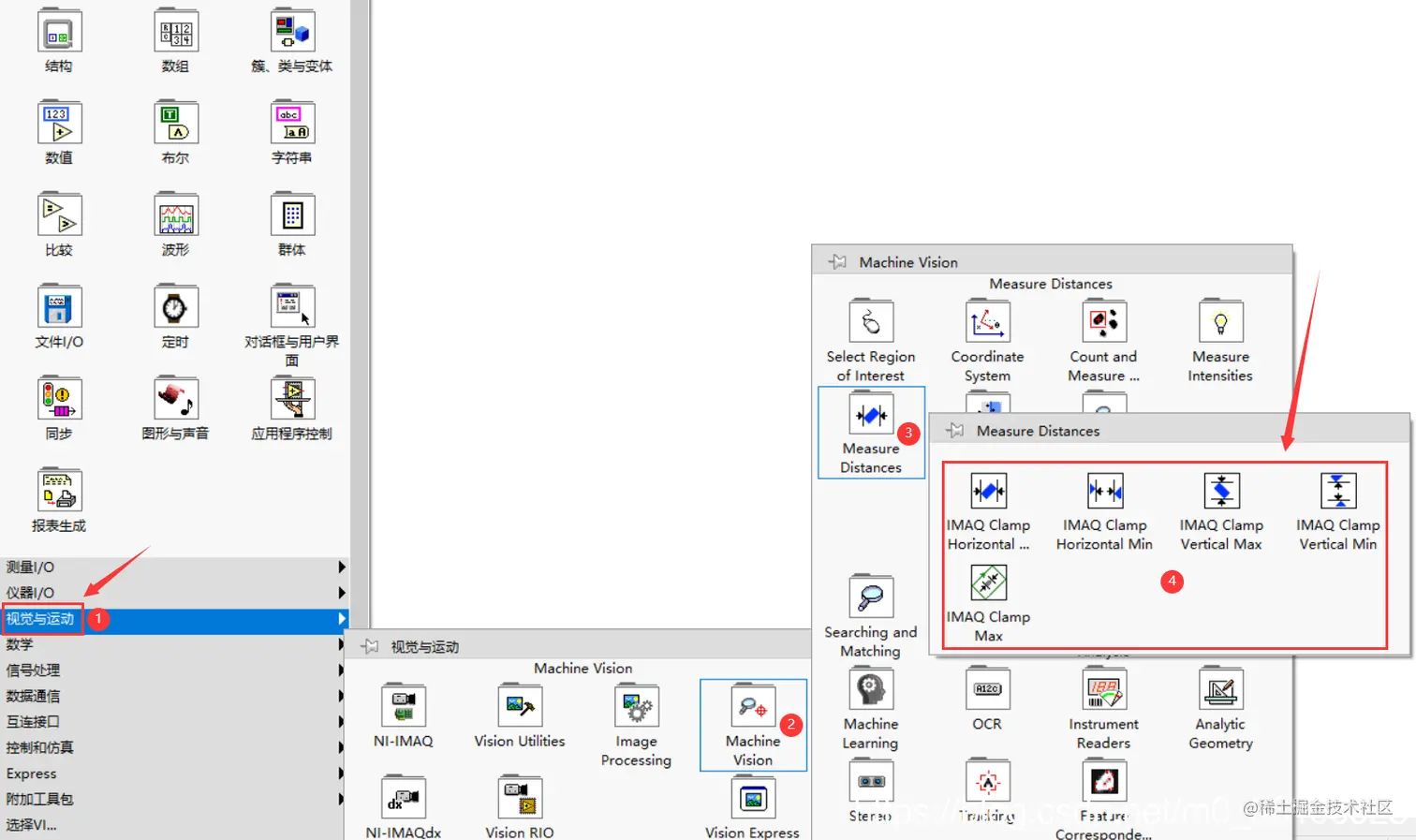Open the Coordinate System subpalette
This screenshot has width=1416, height=840.
(x=987, y=322)
